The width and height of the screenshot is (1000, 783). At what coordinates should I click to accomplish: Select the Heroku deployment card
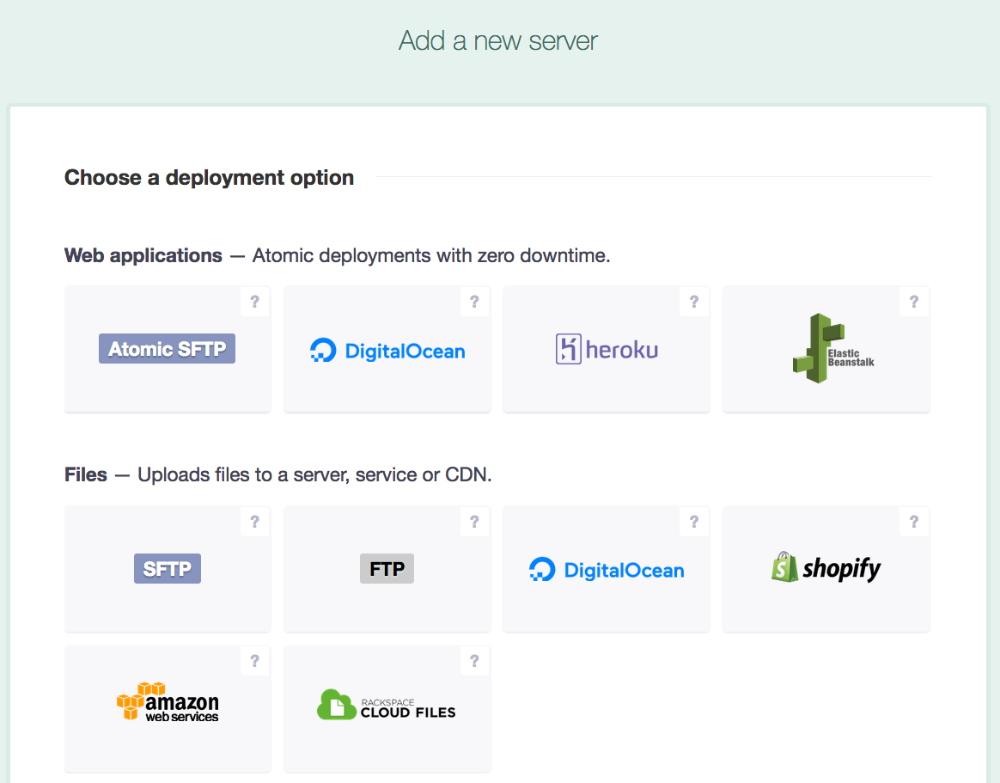pyautogui.click(x=607, y=349)
